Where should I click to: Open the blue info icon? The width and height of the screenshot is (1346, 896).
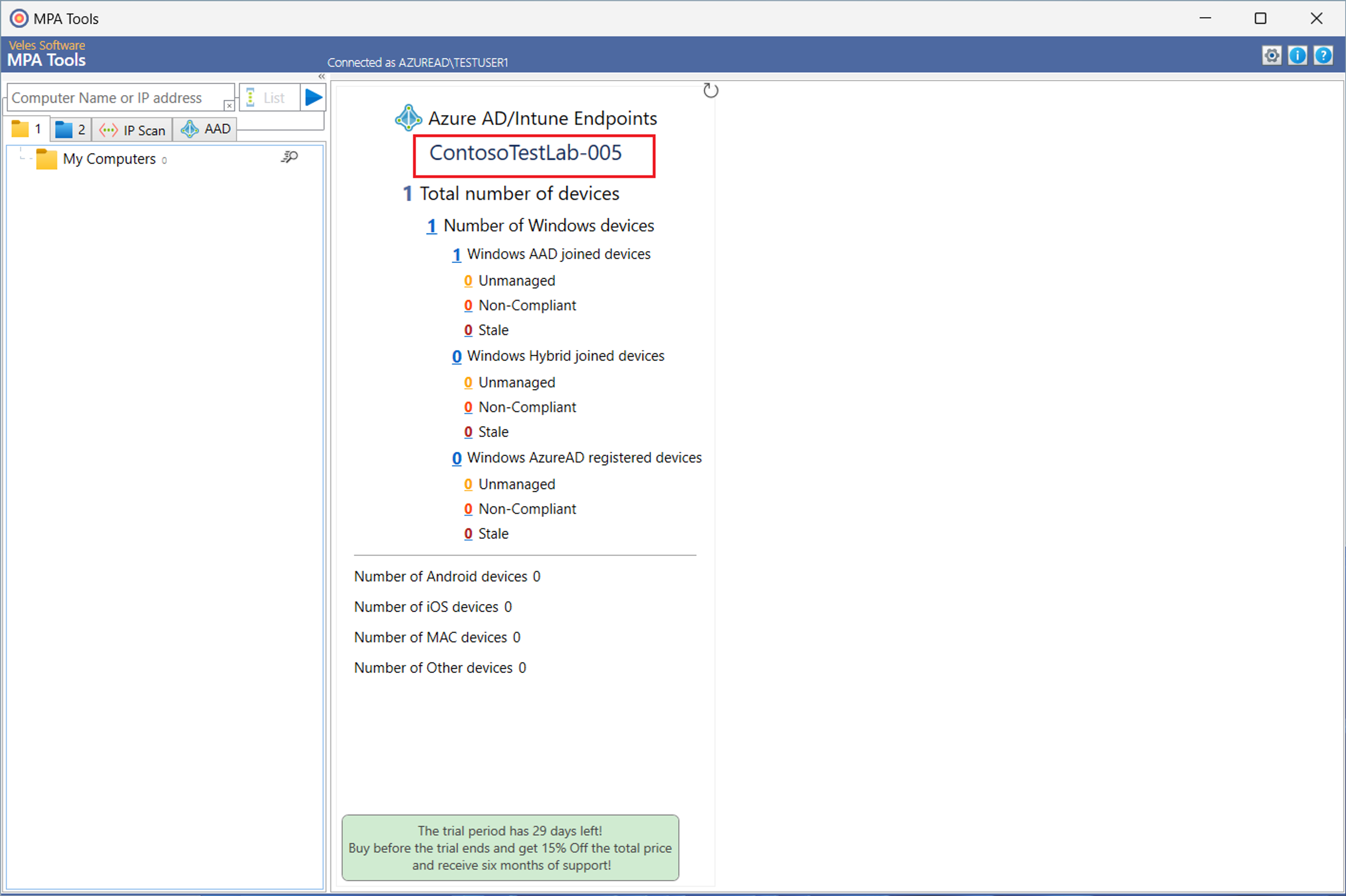1297,55
